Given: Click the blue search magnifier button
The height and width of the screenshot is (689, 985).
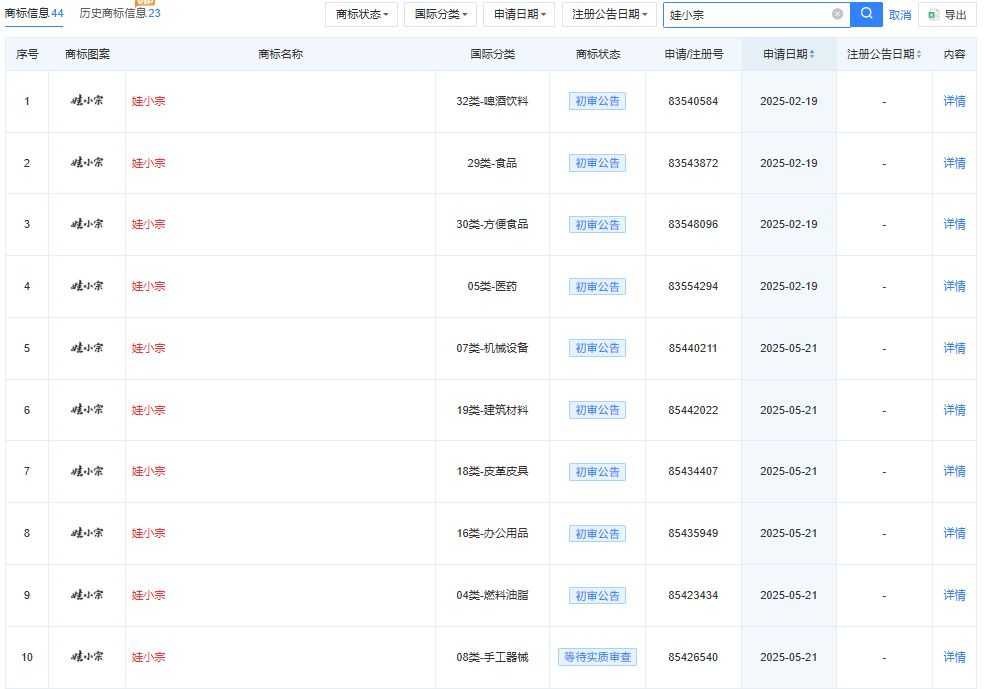Looking at the screenshot, I should (x=866, y=14).
